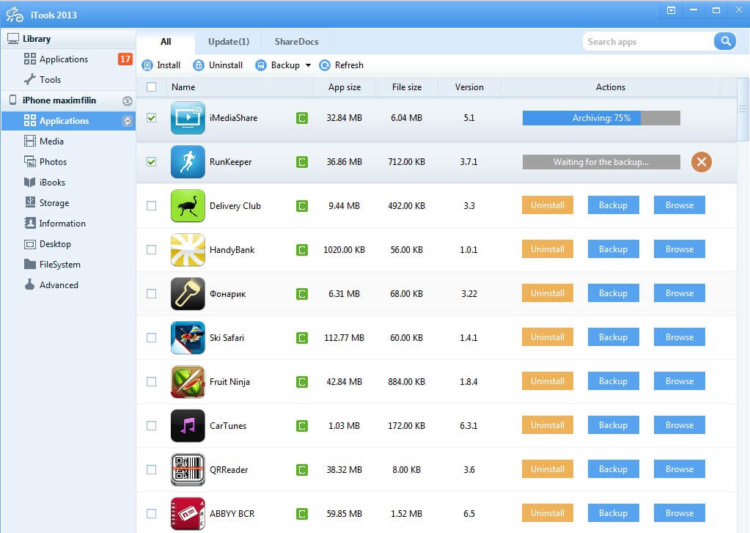Screen dimensions: 750x533
Task: Check the Fruit Ninja checkbox
Action: 151,382
